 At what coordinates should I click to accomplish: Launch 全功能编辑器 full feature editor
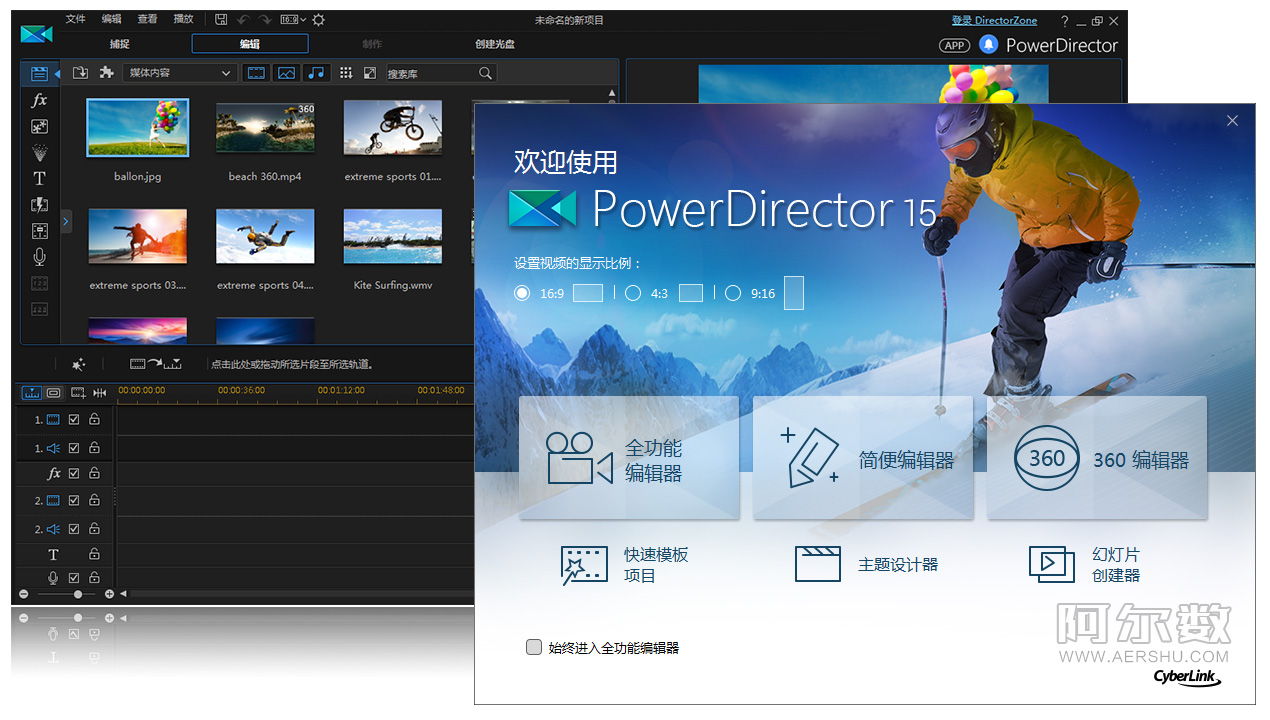click(629, 458)
